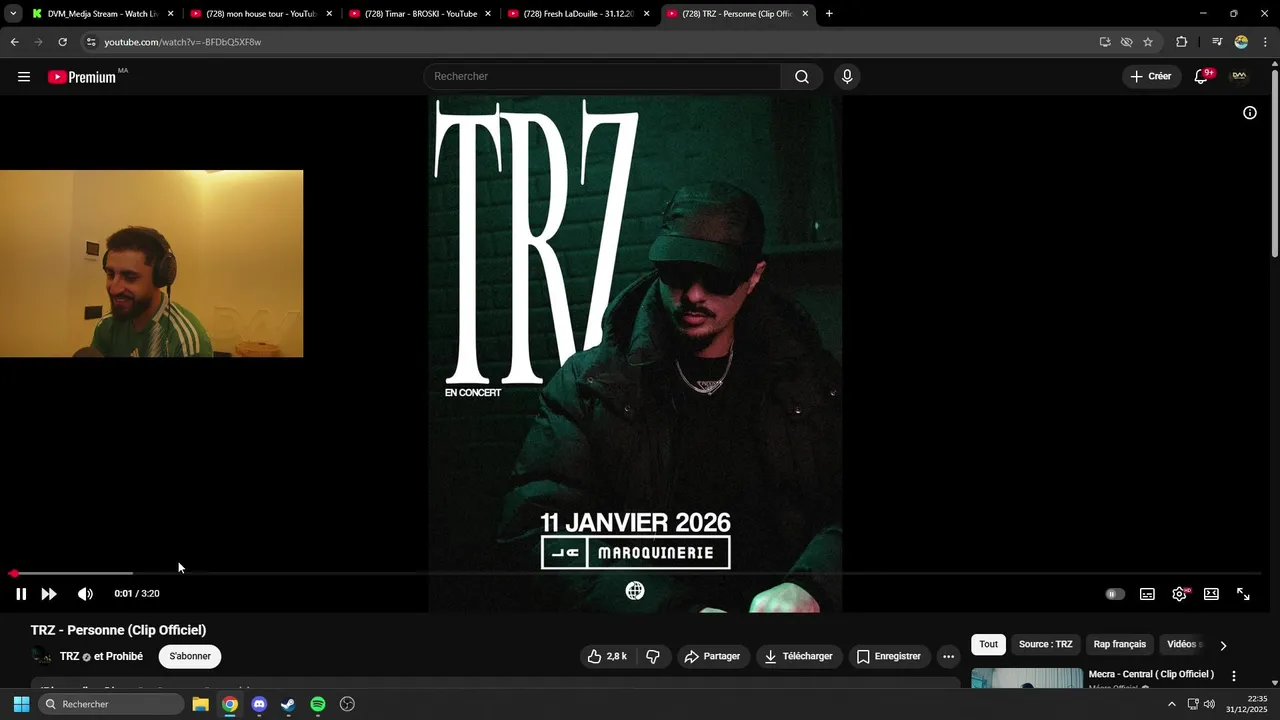The image size is (1280, 720).
Task: Like the video (2,8 k)
Action: coord(607,657)
